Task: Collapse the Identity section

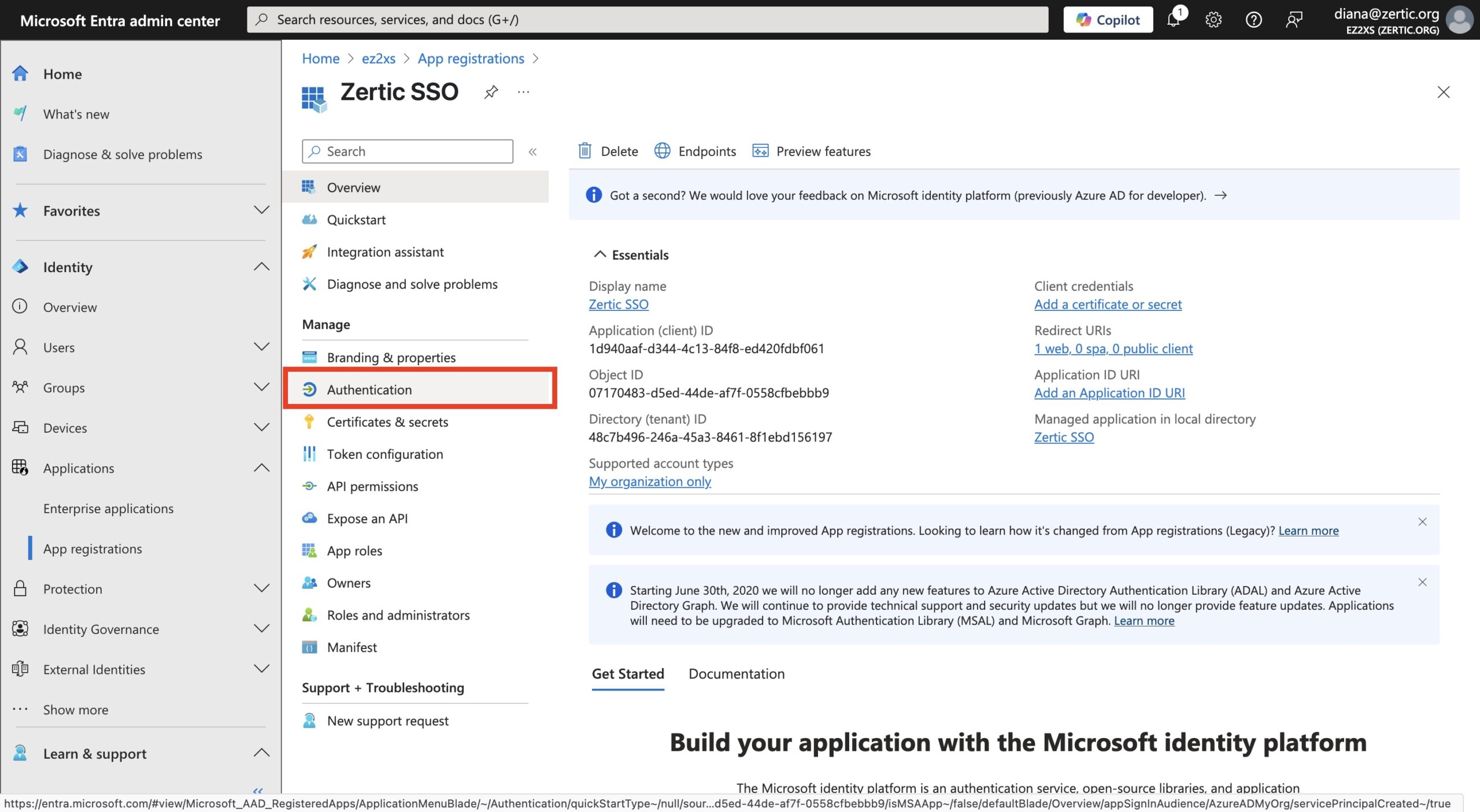Action: coord(261,266)
